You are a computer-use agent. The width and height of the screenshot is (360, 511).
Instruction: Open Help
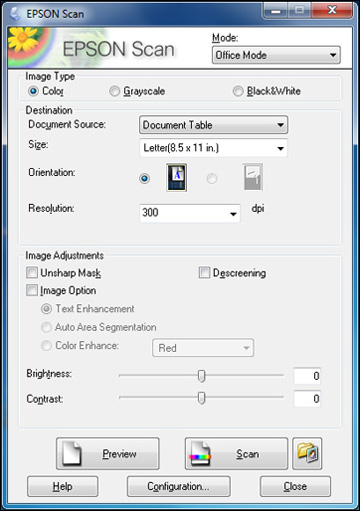[63, 486]
